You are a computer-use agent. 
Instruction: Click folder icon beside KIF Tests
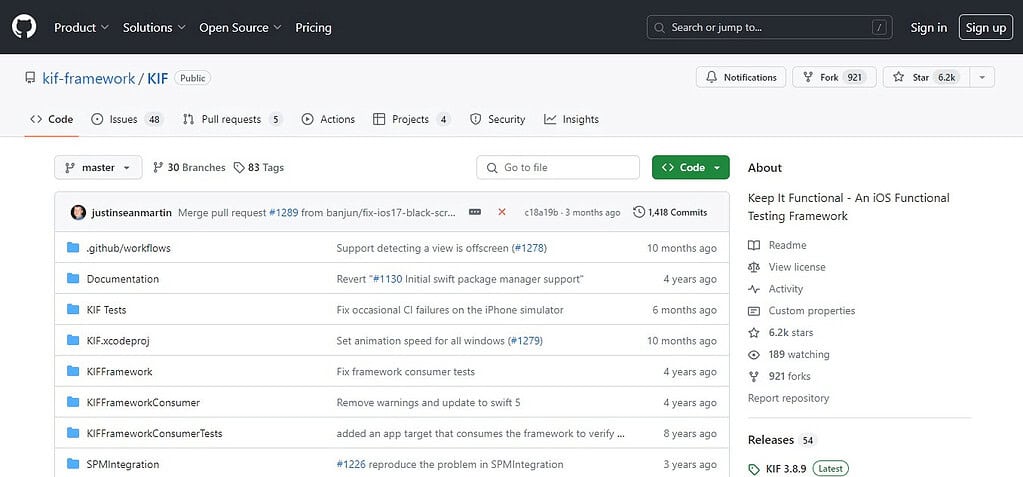pos(73,309)
